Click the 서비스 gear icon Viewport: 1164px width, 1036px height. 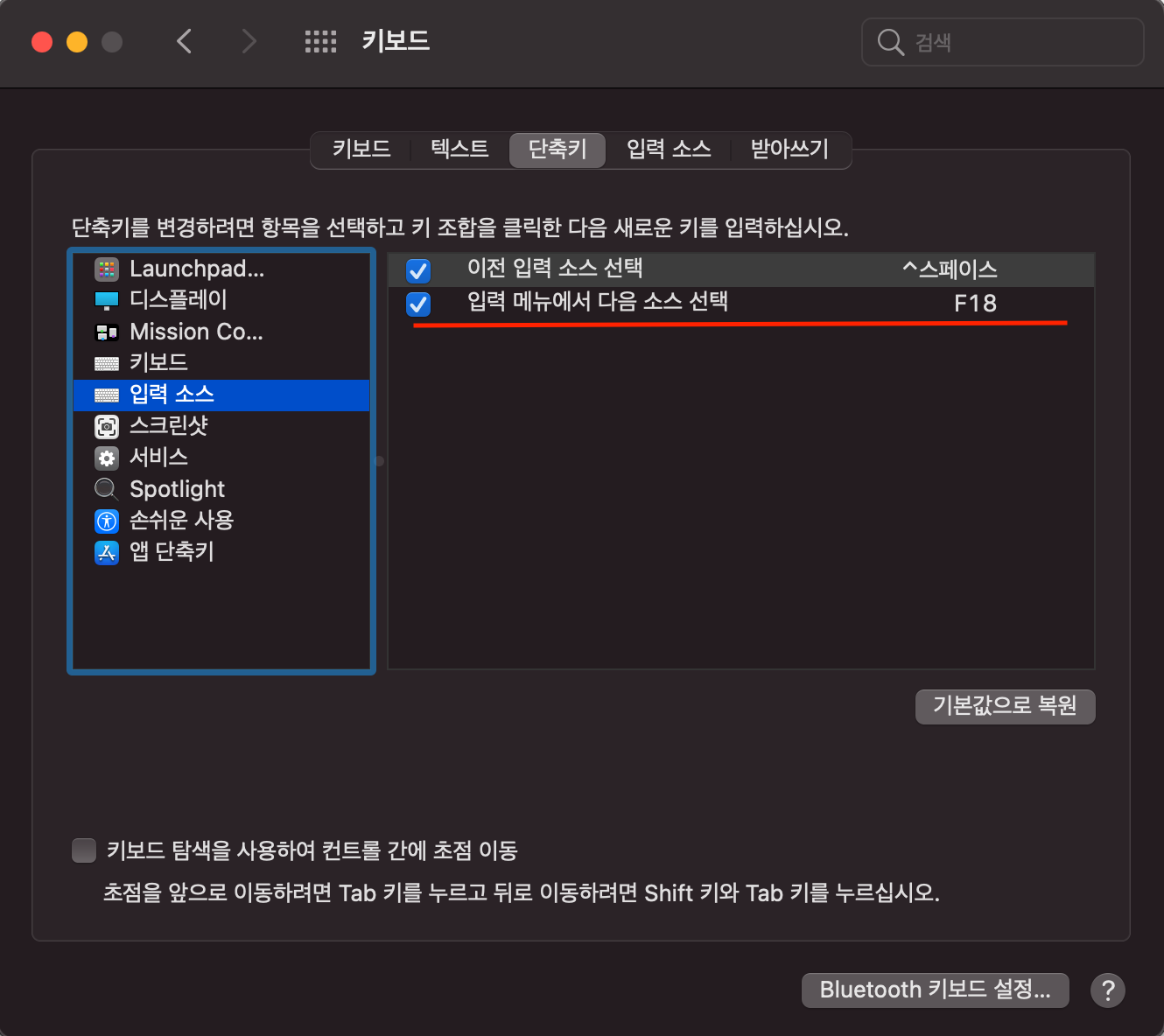click(107, 458)
